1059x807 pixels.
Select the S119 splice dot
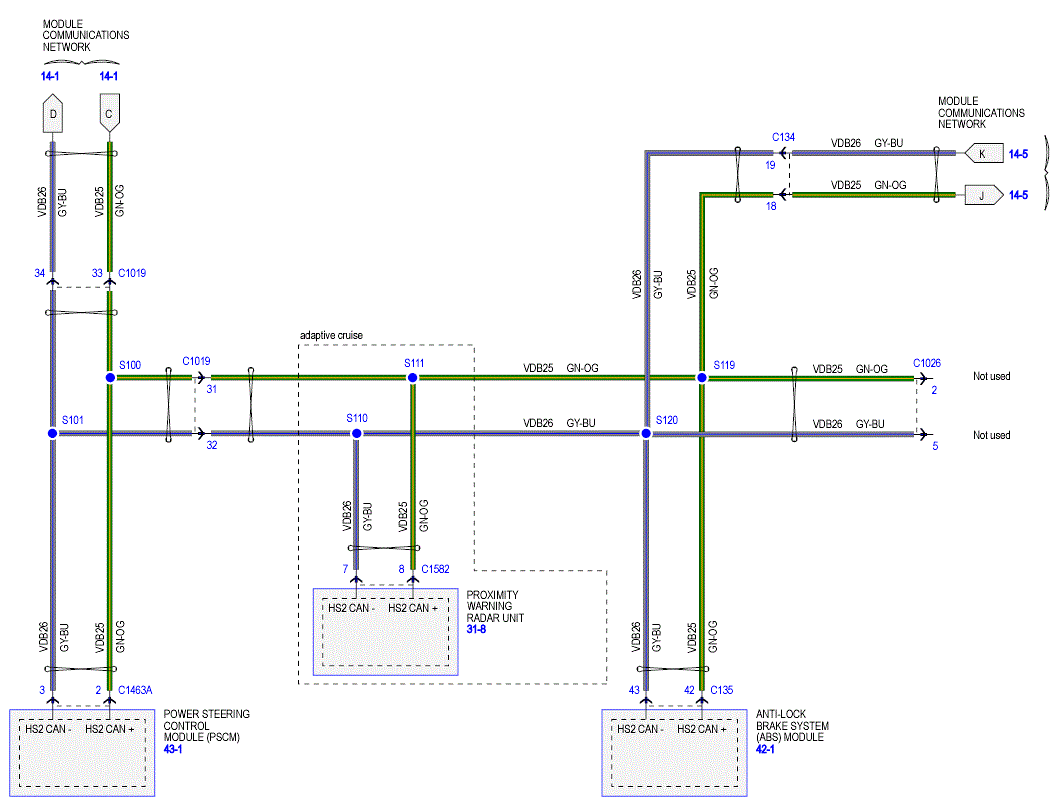pos(702,378)
